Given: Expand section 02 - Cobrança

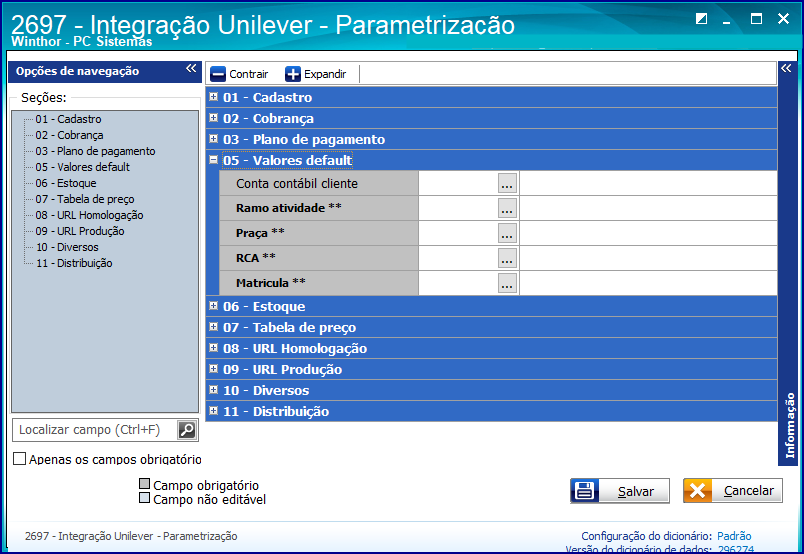Looking at the screenshot, I should point(214,117).
